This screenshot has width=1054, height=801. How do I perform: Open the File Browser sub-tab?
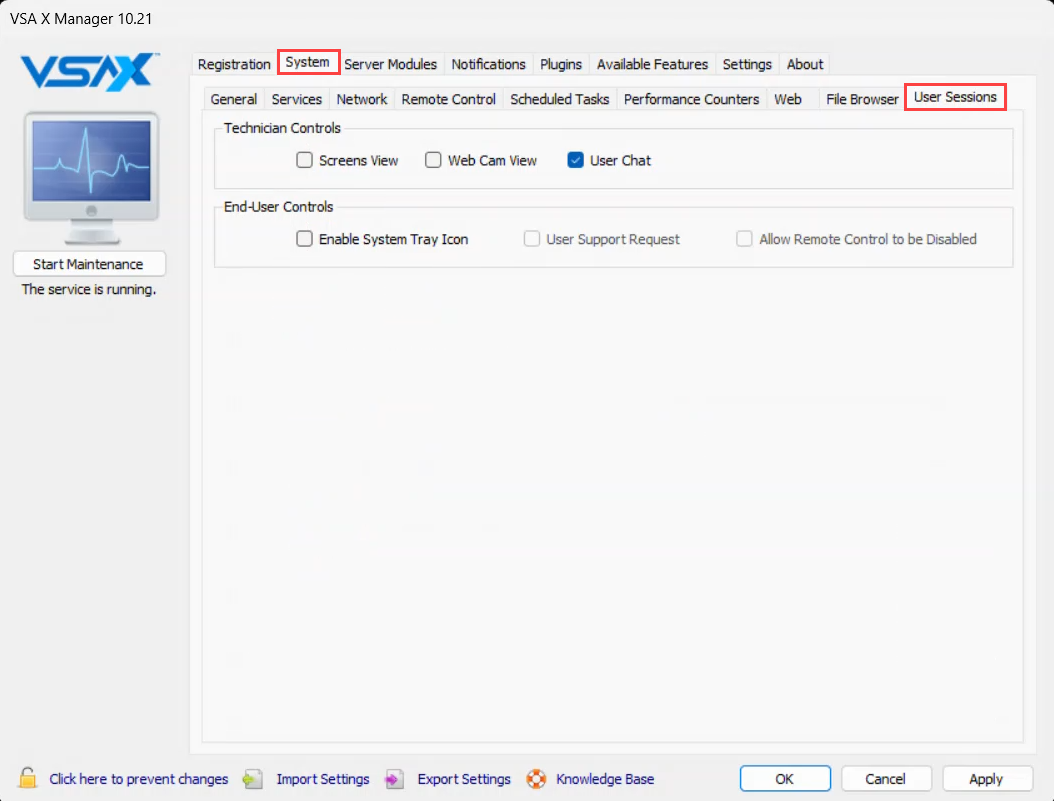[862, 99]
